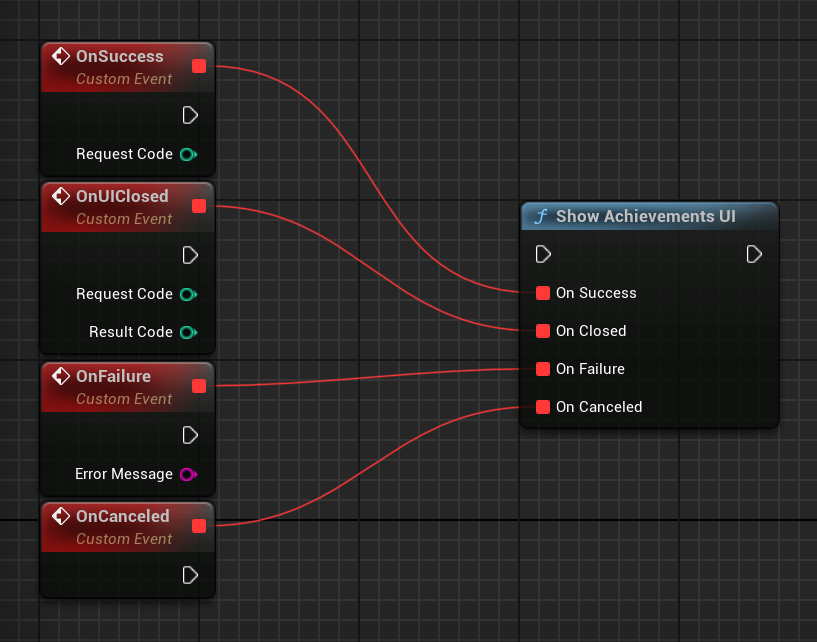Click OnCanceled custom event diamond icon

(x=61, y=516)
